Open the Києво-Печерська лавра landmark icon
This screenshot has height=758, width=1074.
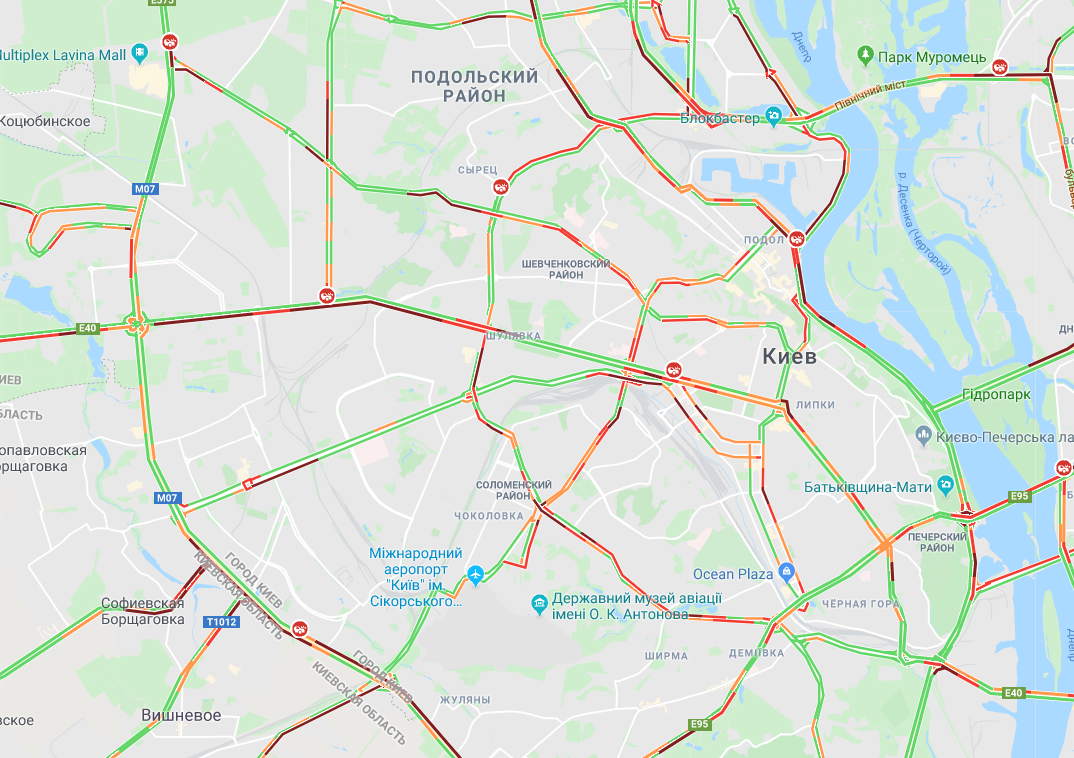click(923, 435)
